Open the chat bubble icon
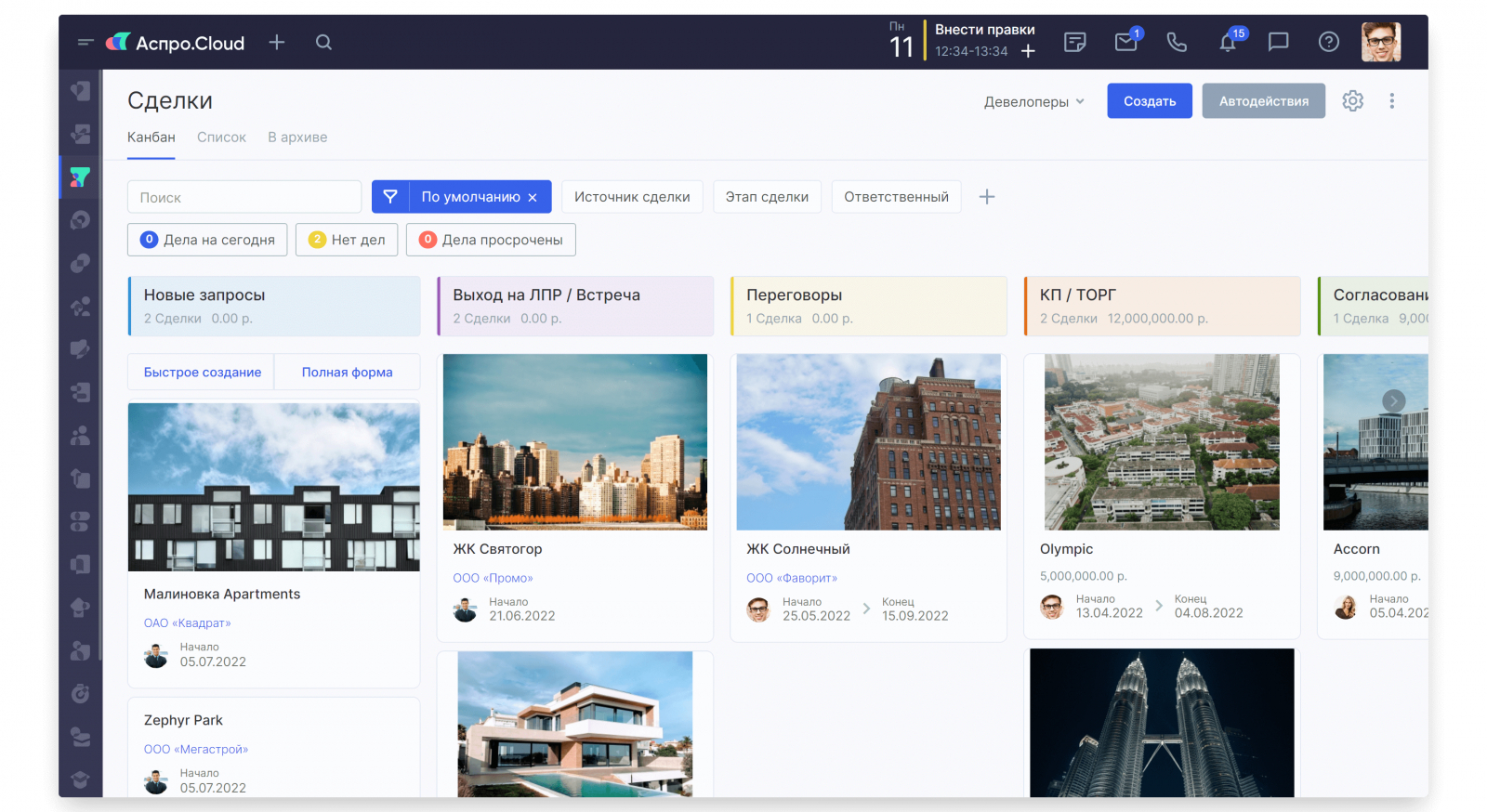The width and height of the screenshot is (1487, 812). 1279,42
